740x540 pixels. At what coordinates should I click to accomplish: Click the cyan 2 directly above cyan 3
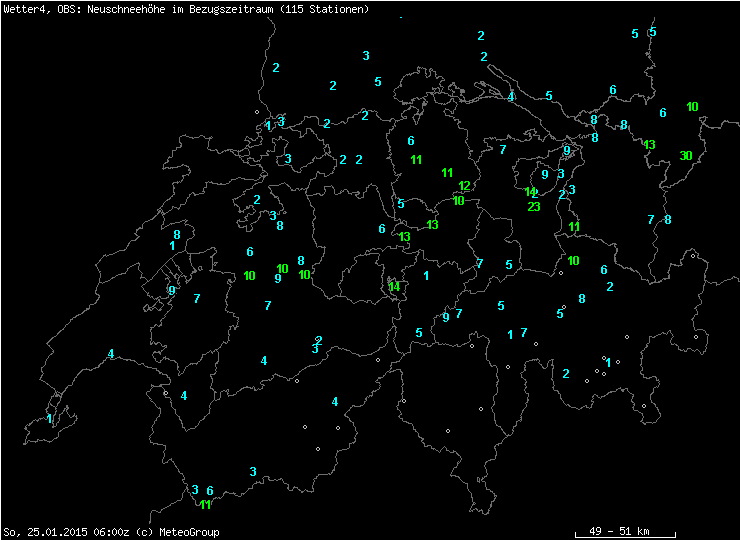(318, 340)
